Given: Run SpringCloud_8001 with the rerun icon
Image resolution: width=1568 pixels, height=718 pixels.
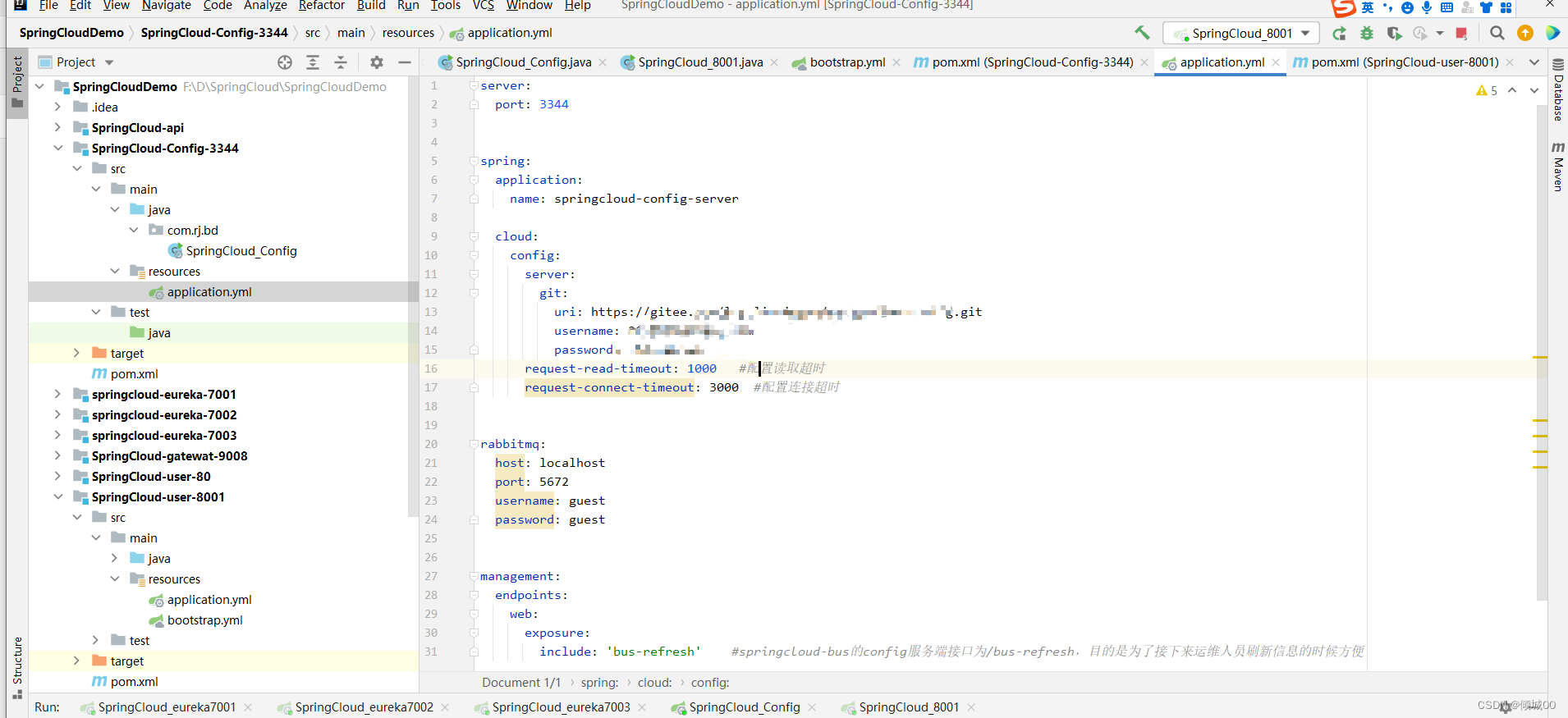Looking at the screenshot, I should point(1340,33).
